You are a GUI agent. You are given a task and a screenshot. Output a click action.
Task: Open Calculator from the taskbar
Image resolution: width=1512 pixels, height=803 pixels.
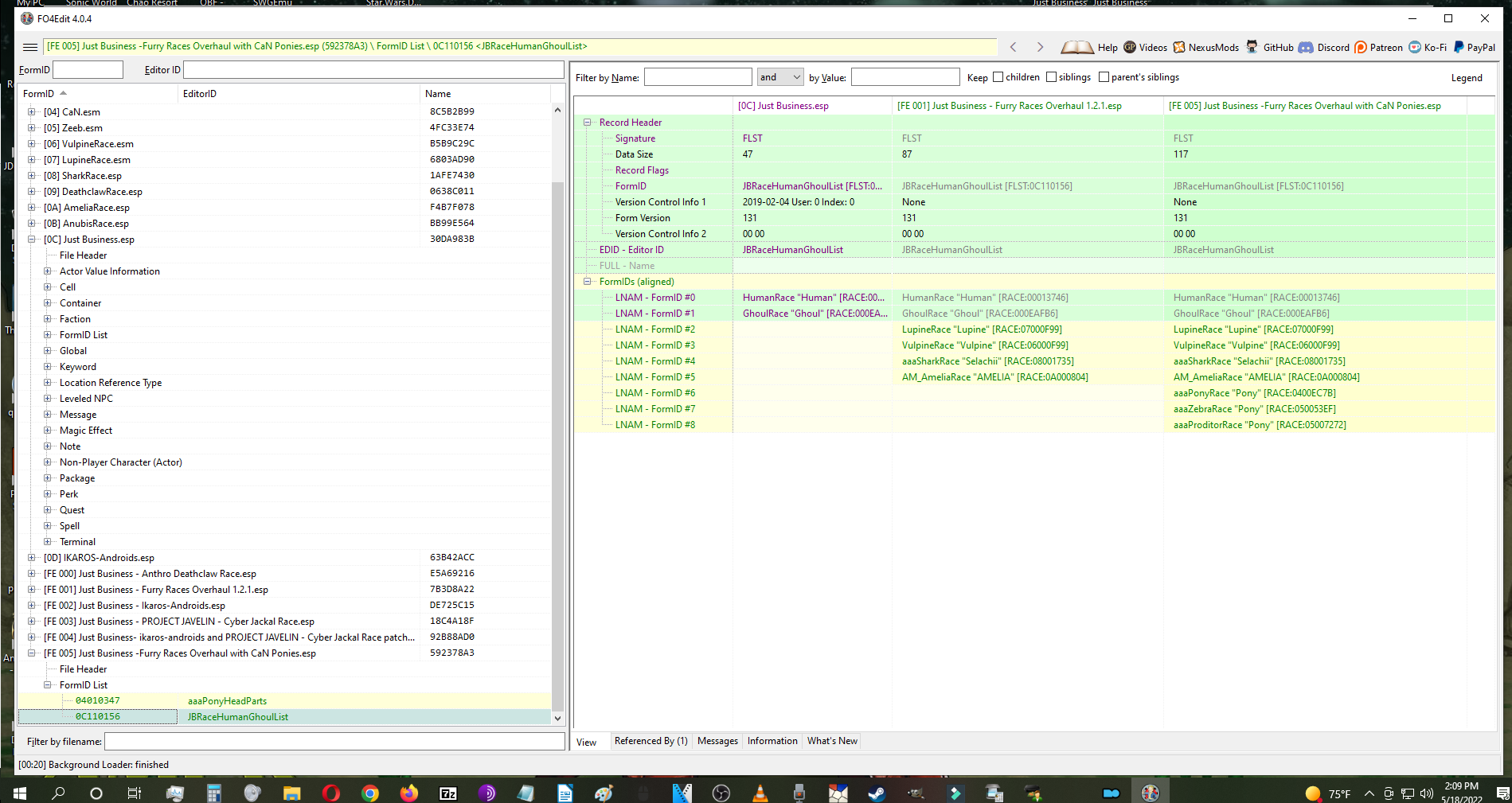point(213,793)
